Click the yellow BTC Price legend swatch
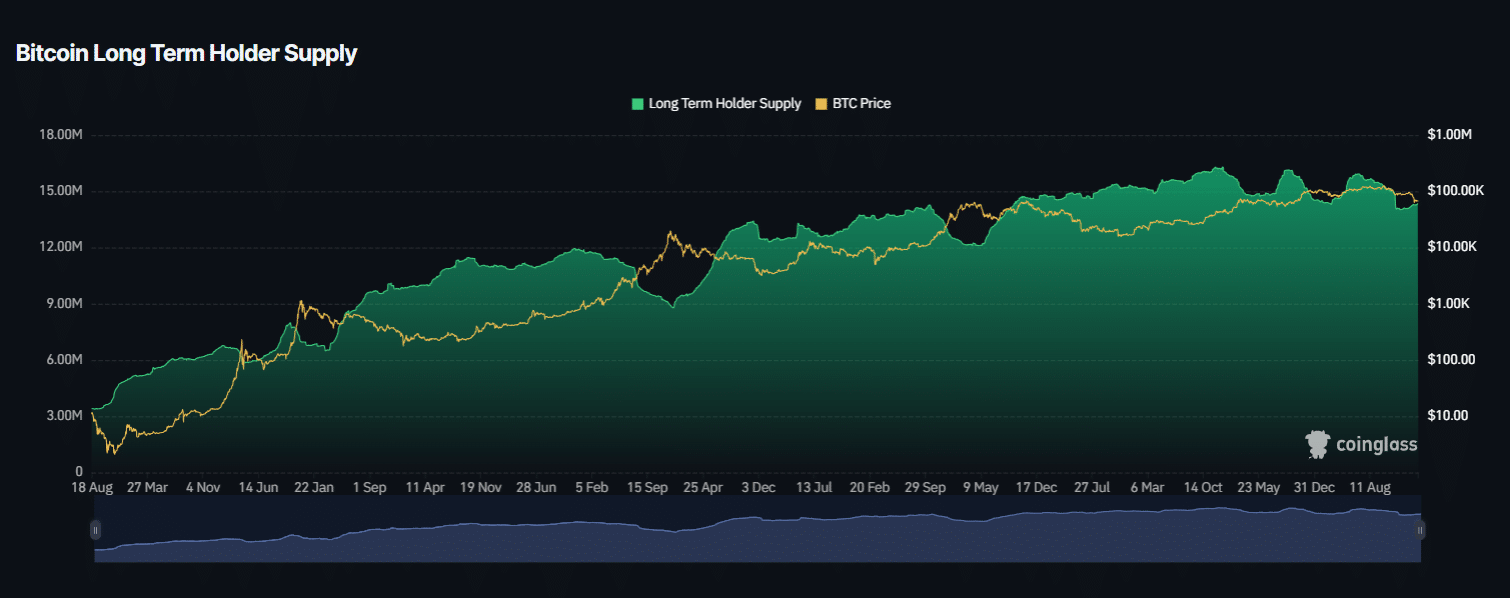 point(822,103)
